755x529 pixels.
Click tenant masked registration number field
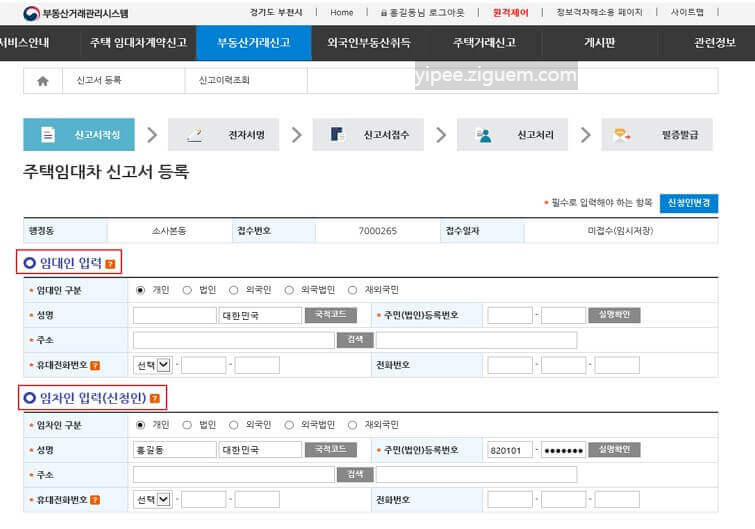click(x=563, y=450)
